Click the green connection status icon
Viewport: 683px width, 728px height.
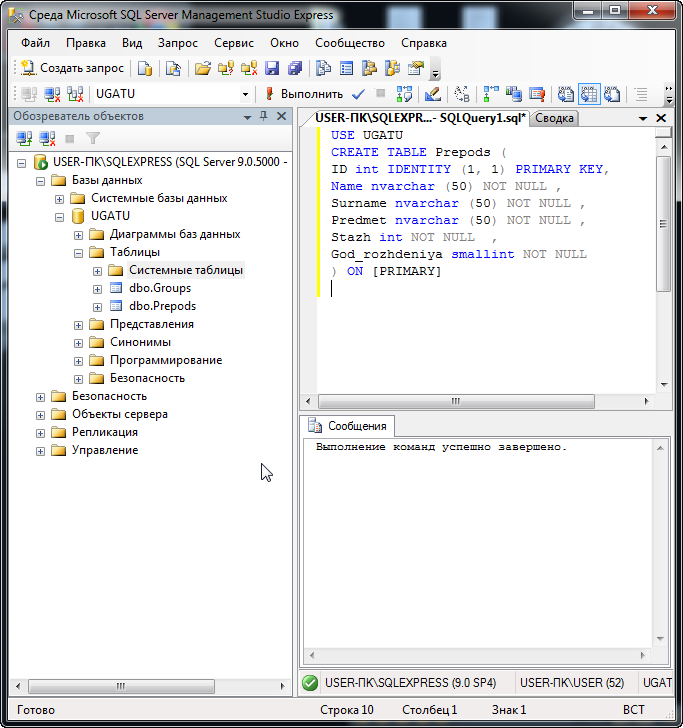tap(310, 683)
